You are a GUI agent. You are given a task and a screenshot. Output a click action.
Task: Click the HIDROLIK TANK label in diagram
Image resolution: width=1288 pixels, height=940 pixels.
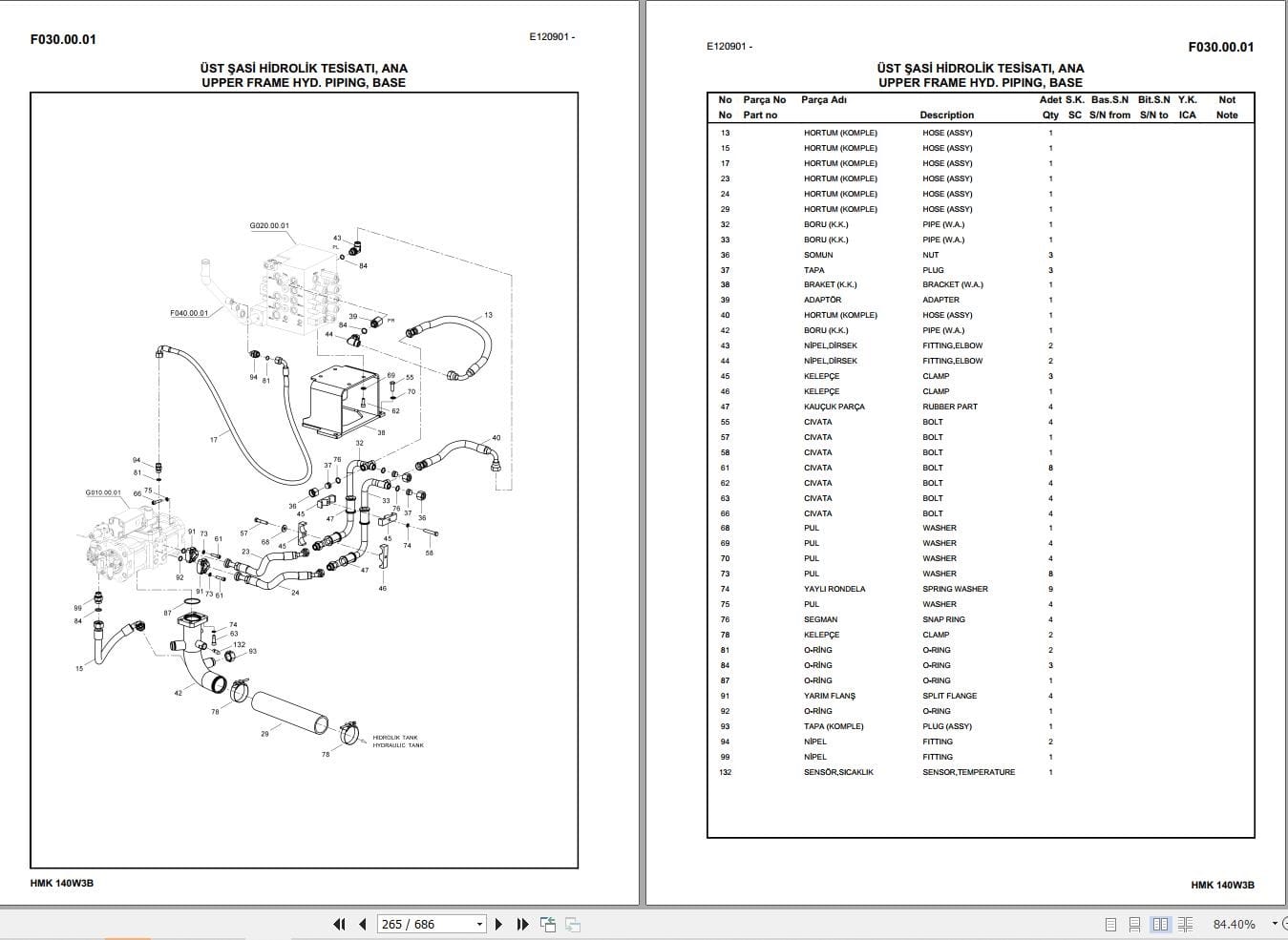(x=395, y=738)
